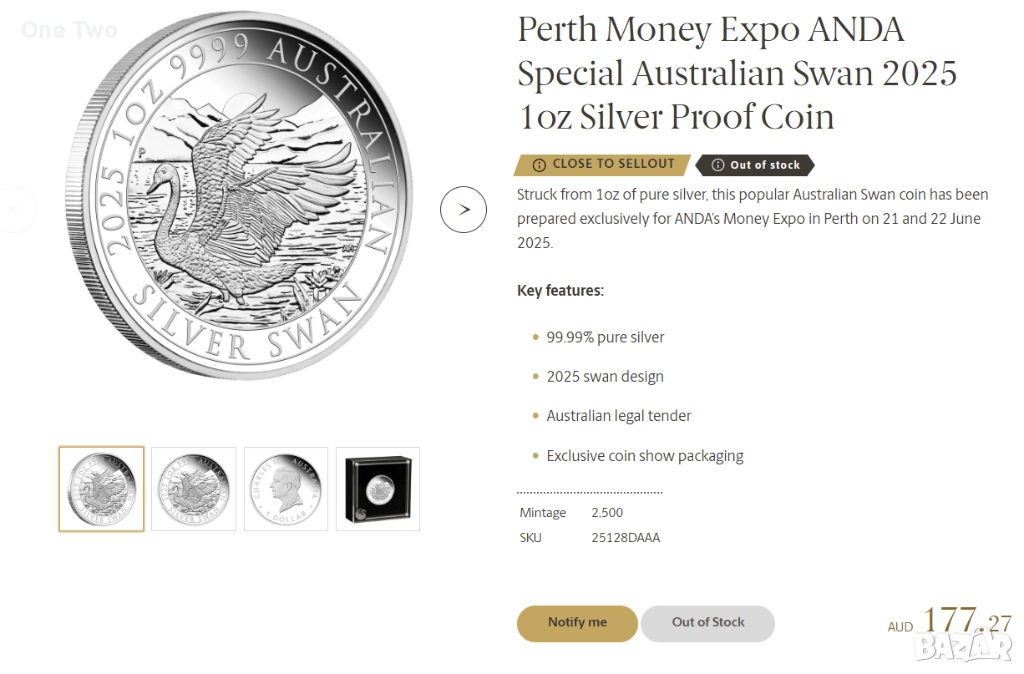Click the Out of Stock button
The image size is (1024, 674).
[x=708, y=623]
